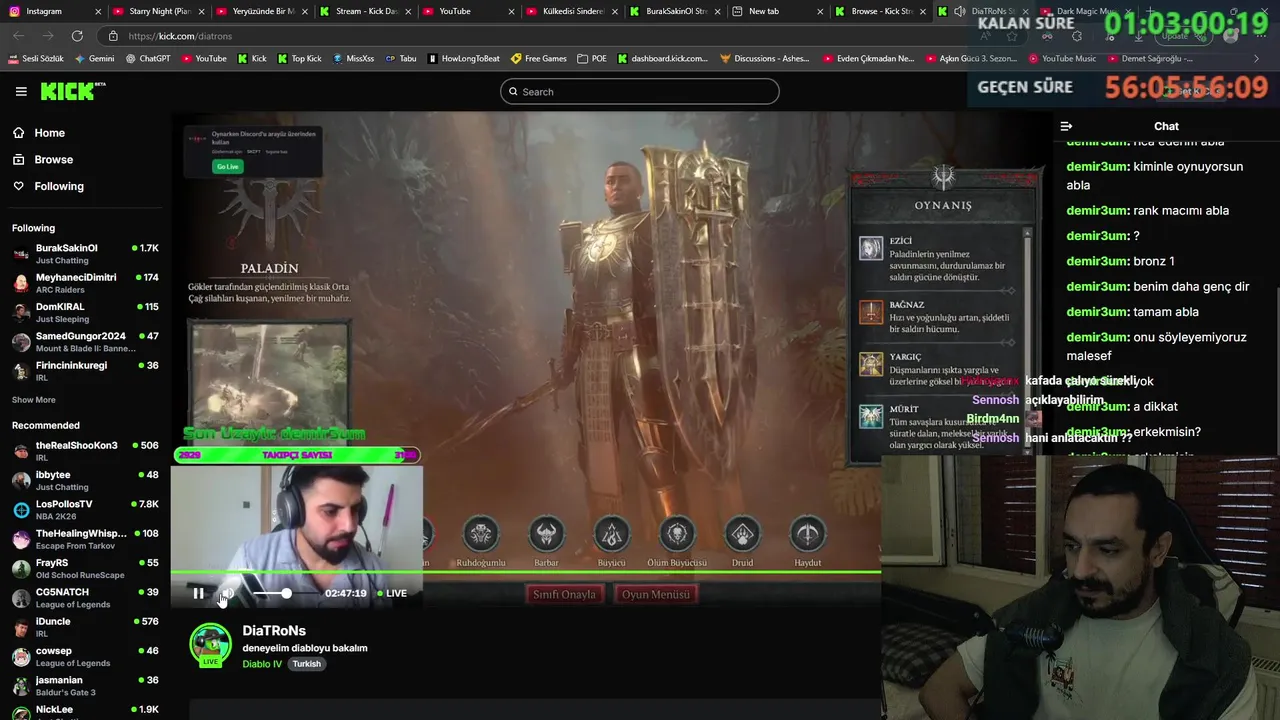Click the Yargıç playstyle icon
The image size is (1280, 720).
[871, 364]
